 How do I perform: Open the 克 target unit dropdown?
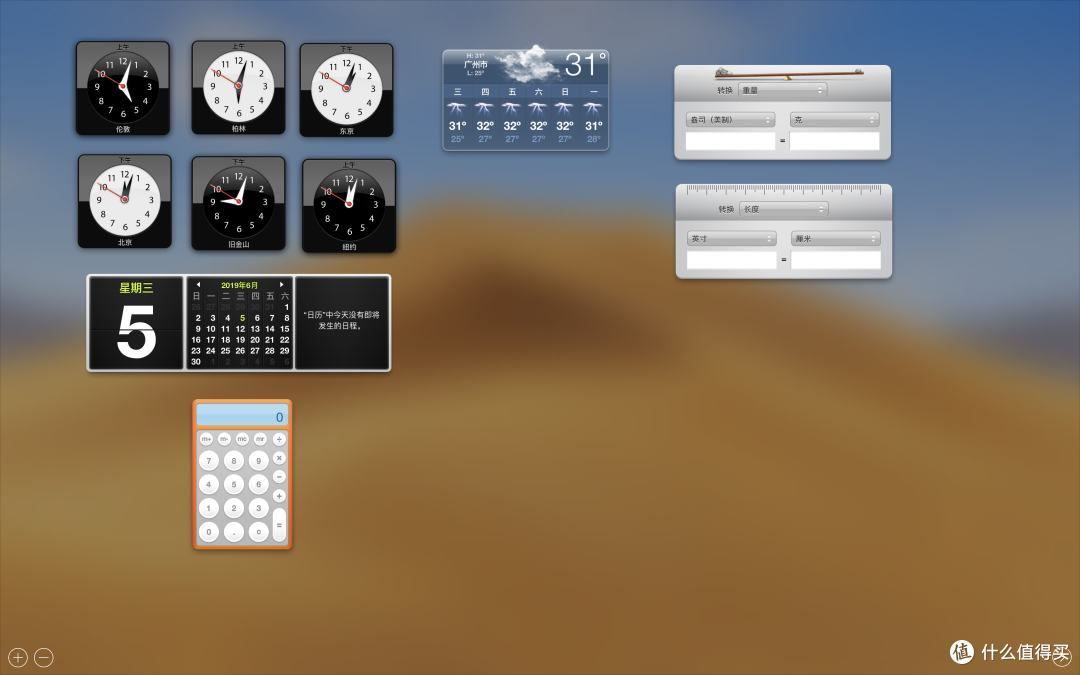(x=835, y=120)
